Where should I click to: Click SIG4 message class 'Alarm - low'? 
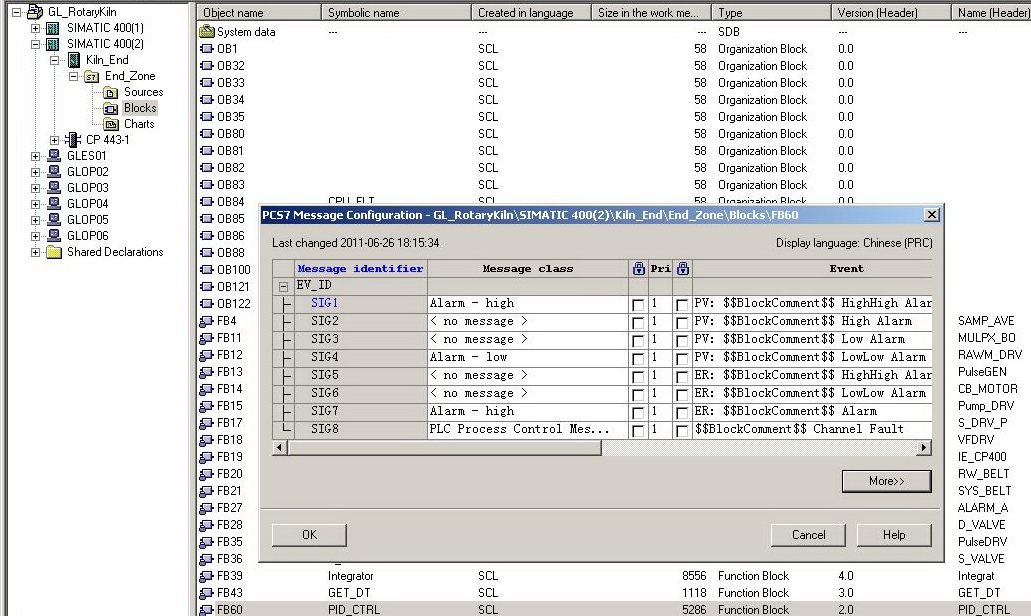pyautogui.click(x=527, y=358)
